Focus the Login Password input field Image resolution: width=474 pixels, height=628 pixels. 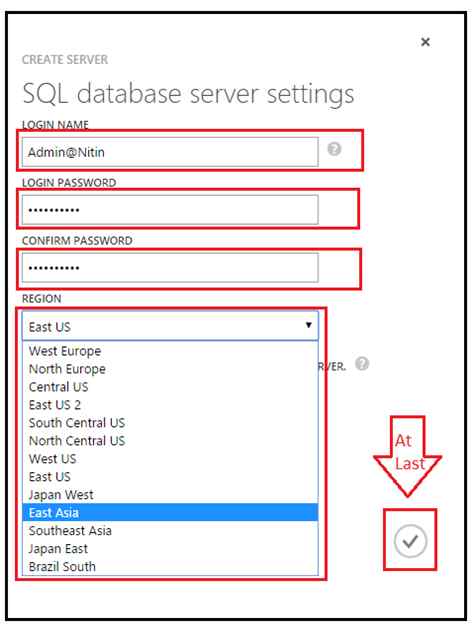coord(170,209)
